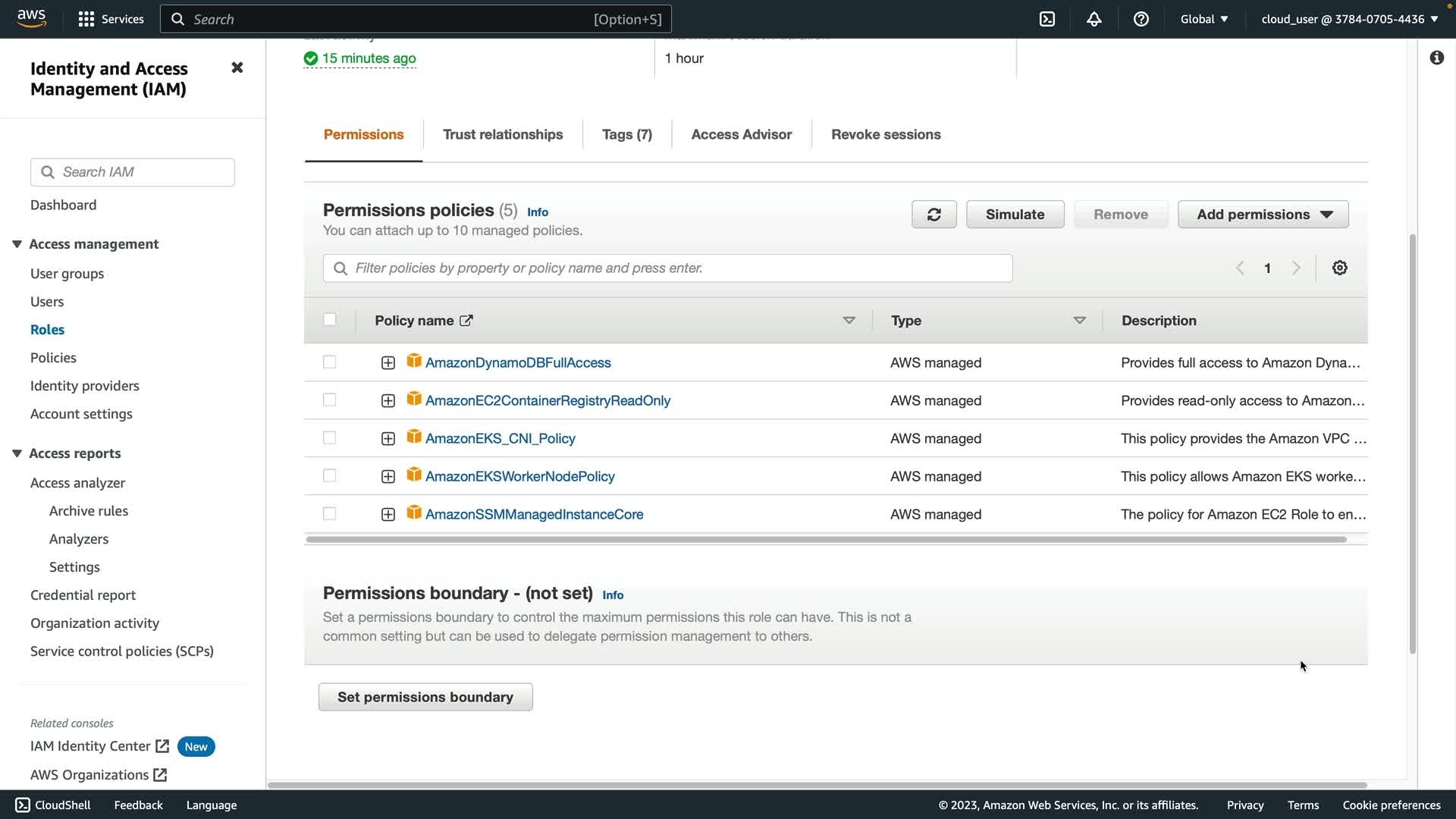Open the help question mark menu

pyautogui.click(x=1141, y=19)
